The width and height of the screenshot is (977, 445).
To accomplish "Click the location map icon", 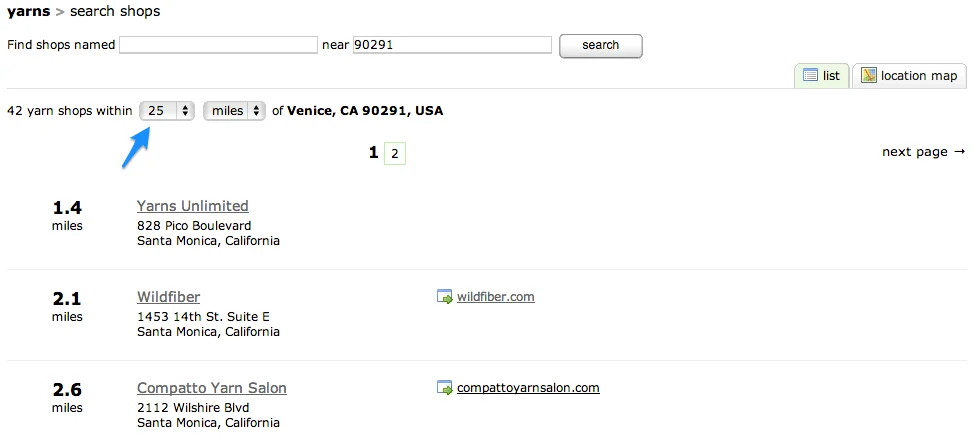I will pyautogui.click(x=869, y=75).
